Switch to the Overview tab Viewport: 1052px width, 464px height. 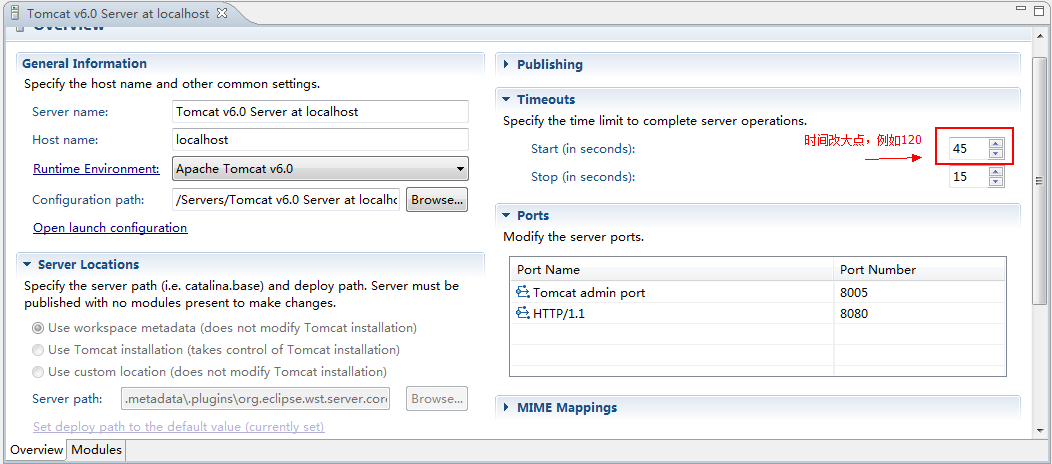click(x=36, y=450)
